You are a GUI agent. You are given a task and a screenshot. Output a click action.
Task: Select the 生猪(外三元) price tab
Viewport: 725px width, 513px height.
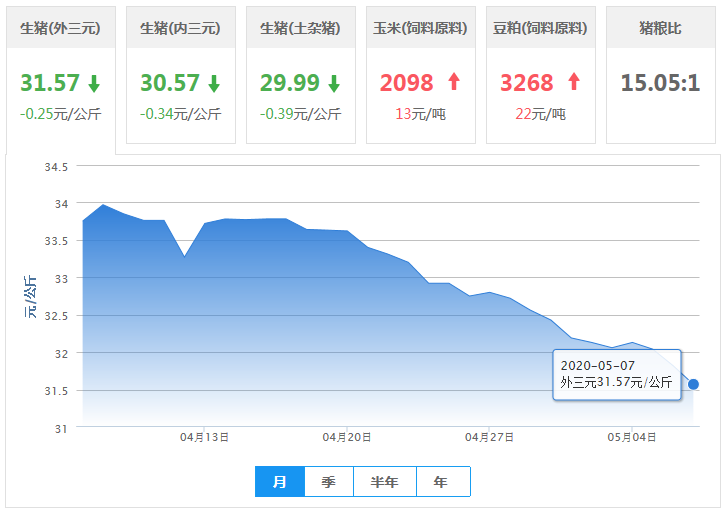coord(61,28)
